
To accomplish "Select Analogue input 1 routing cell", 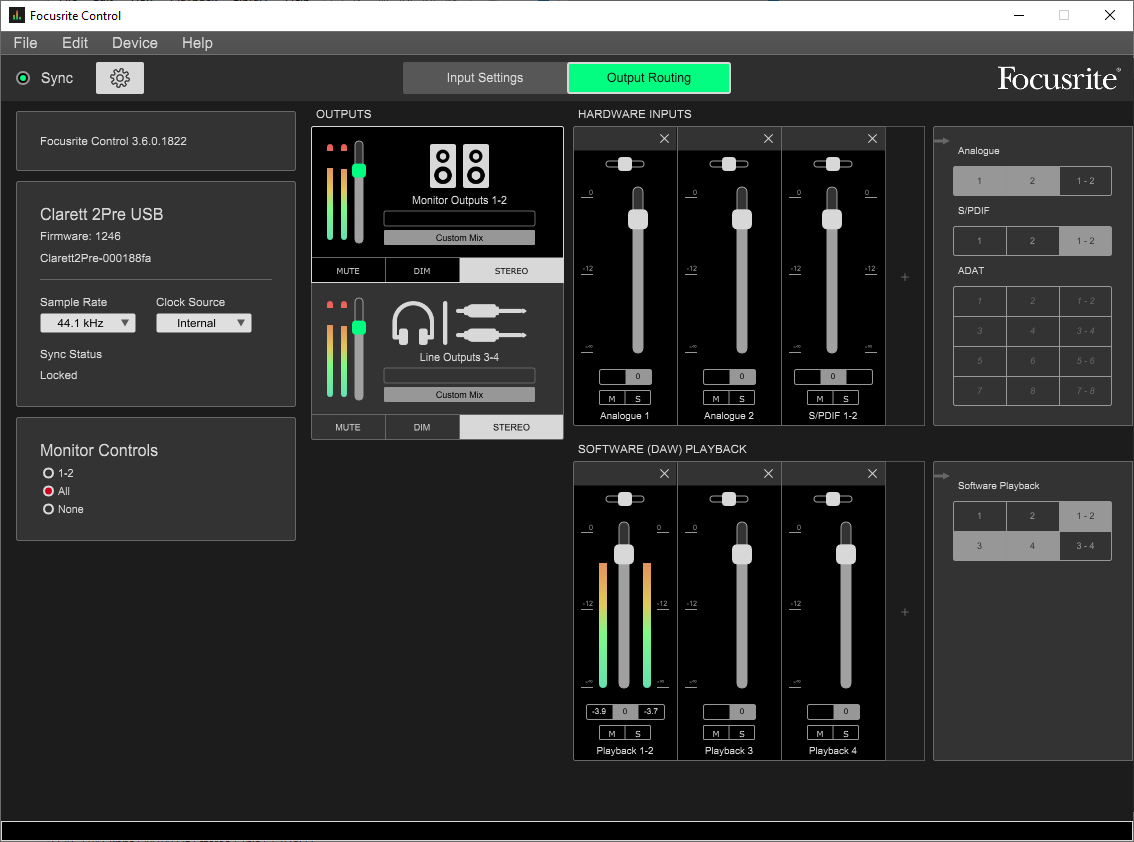I will (979, 181).
